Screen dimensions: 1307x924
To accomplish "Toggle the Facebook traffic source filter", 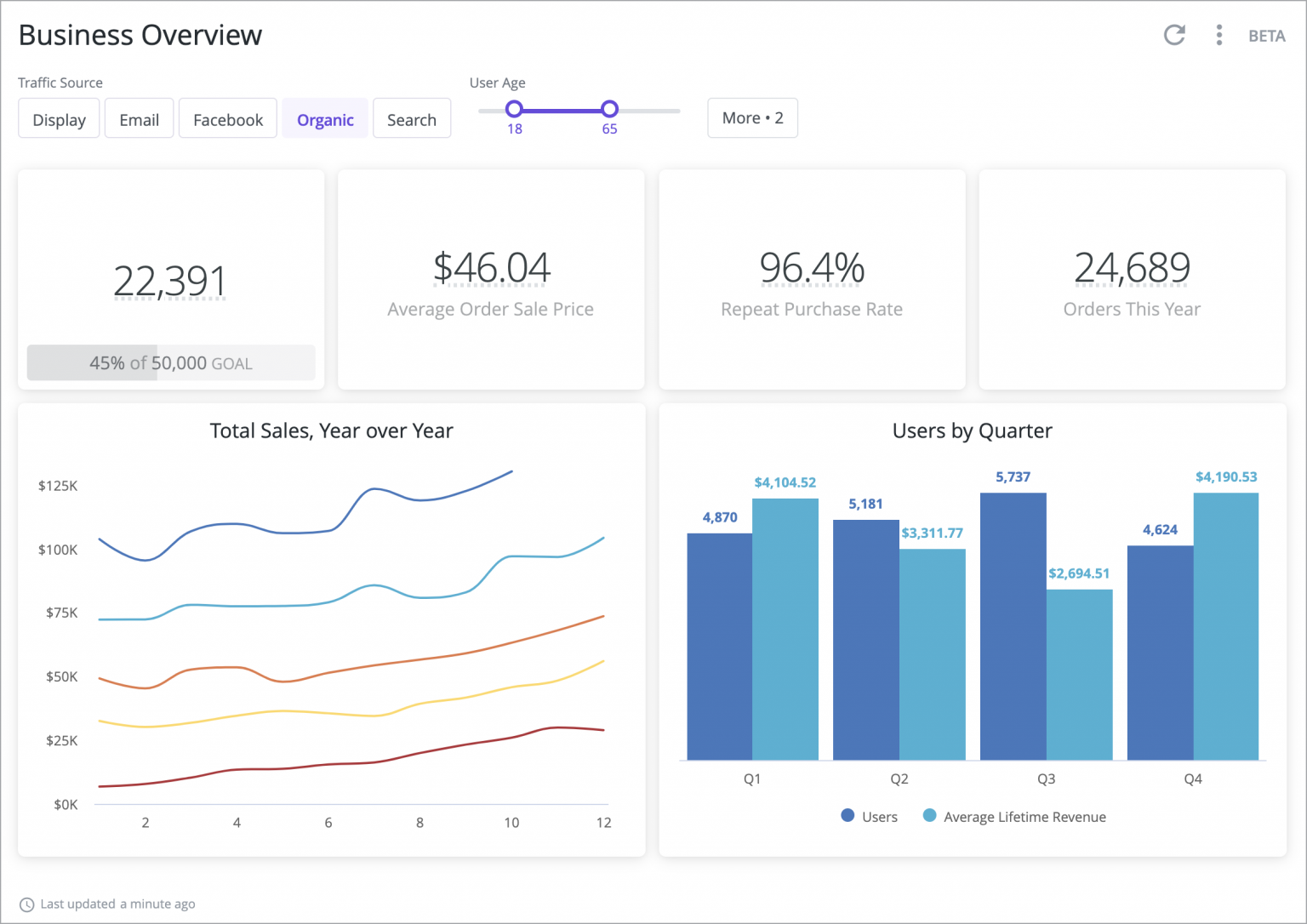I will (227, 118).
